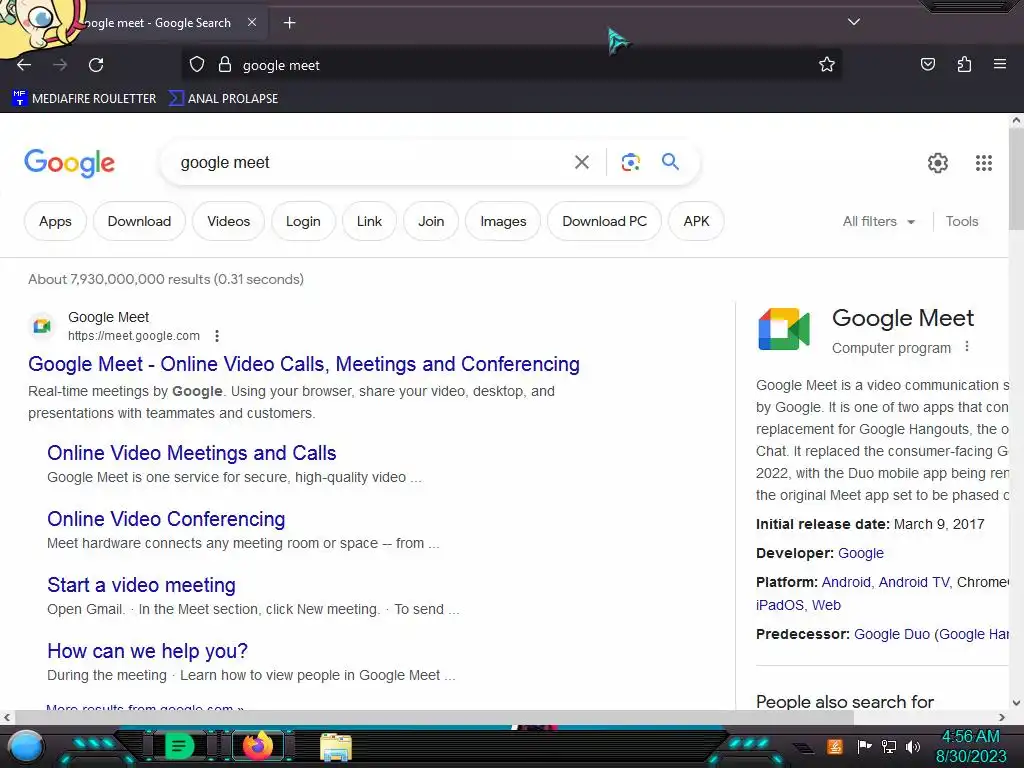The width and height of the screenshot is (1024, 768).
Task: Clear the search box with the X icon
Action: (581, 162)
